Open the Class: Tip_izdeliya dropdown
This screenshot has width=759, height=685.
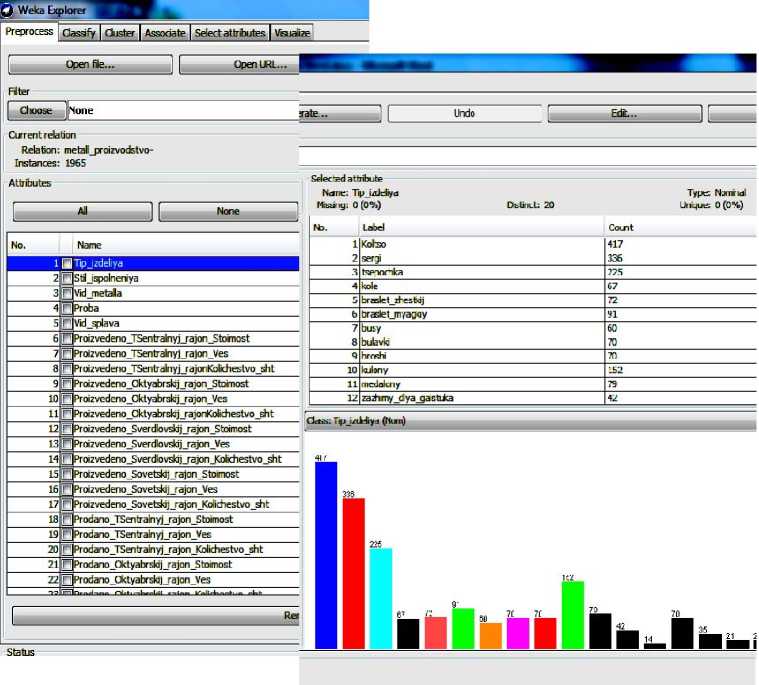click(531, 421)
